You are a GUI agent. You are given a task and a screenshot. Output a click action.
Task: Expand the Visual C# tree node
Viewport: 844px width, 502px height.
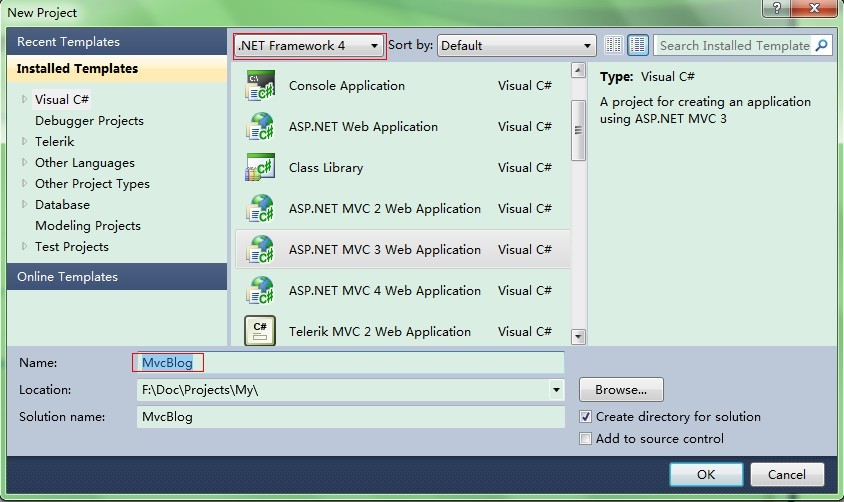[24, 99]
